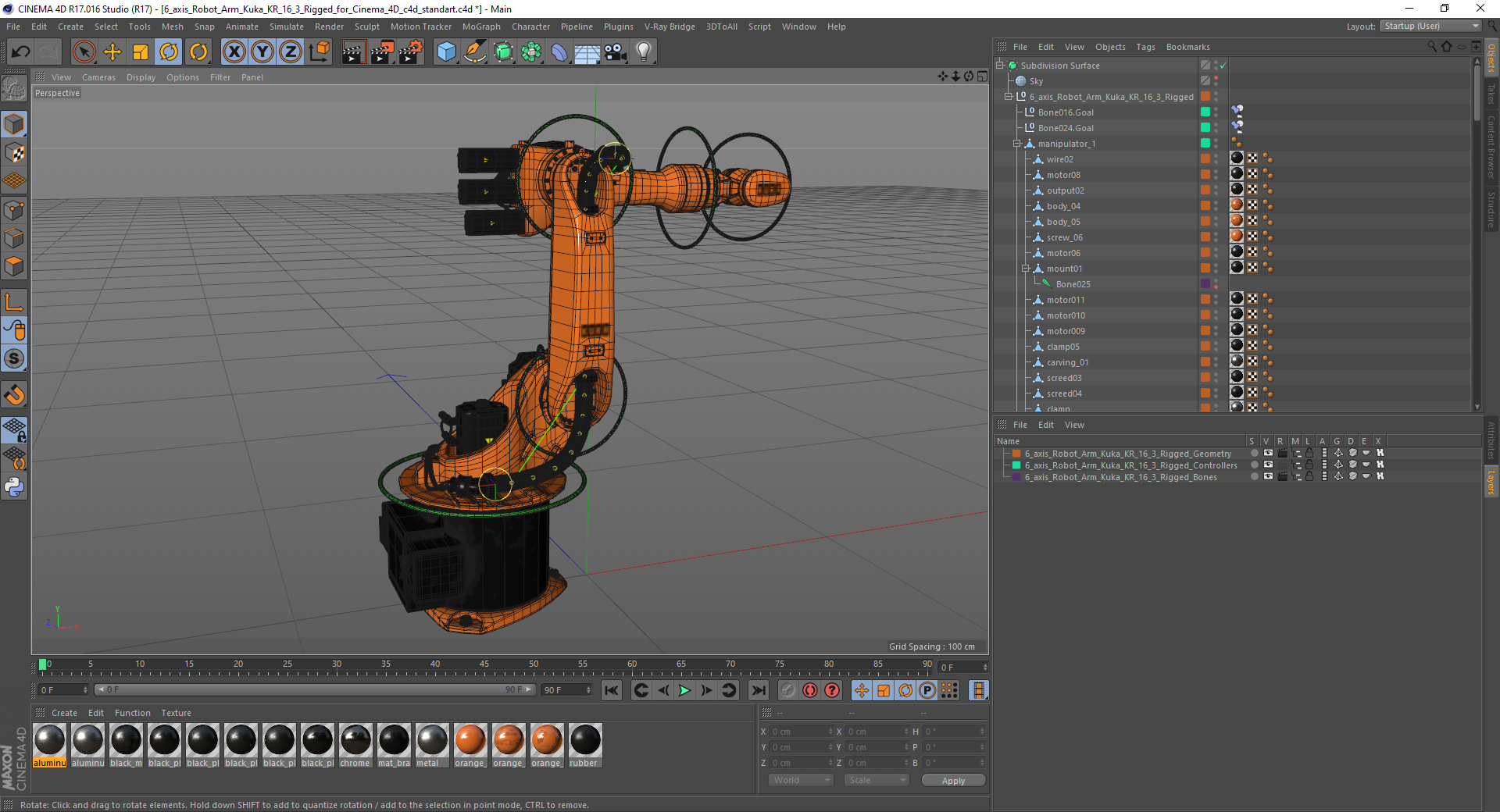Open the Layout dropdown Startup (User)
This screenshot has height=812, width=1500.
coord(1430,27)
